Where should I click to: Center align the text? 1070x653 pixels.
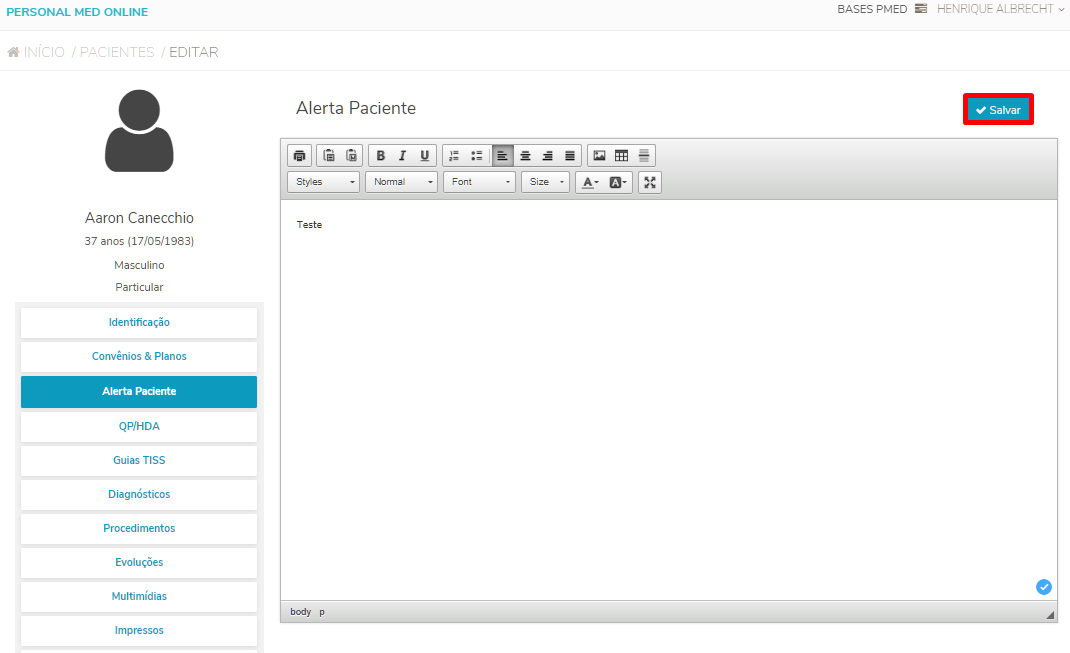click(525, 156)
